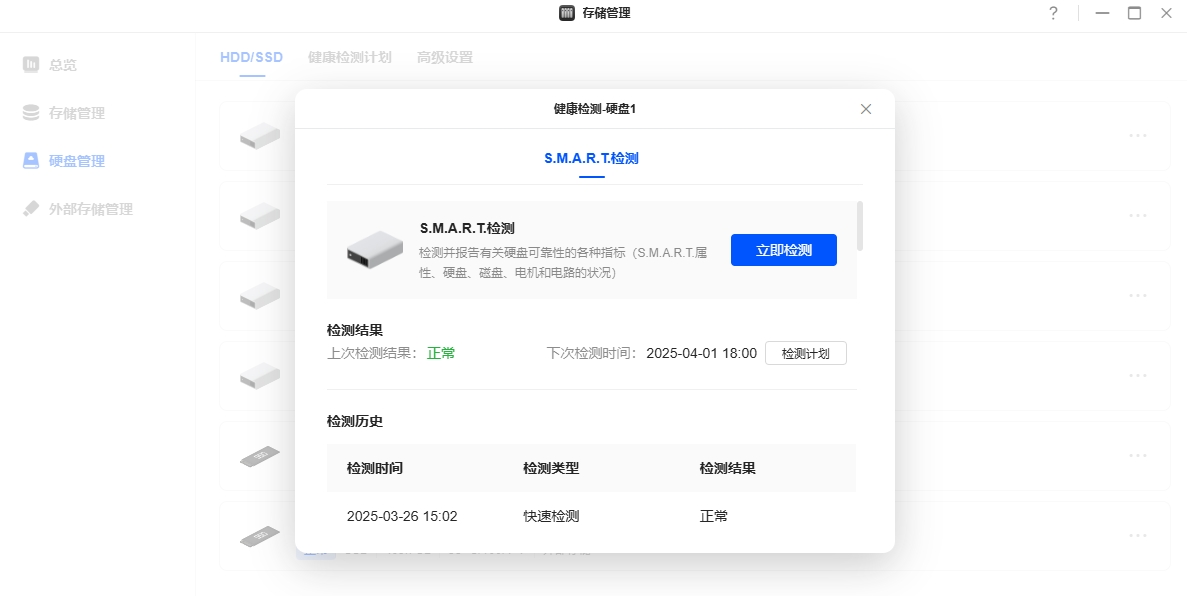Click the help question mark icon
This screenshot has height=596, width=1187.
(x=1053, y=13)
